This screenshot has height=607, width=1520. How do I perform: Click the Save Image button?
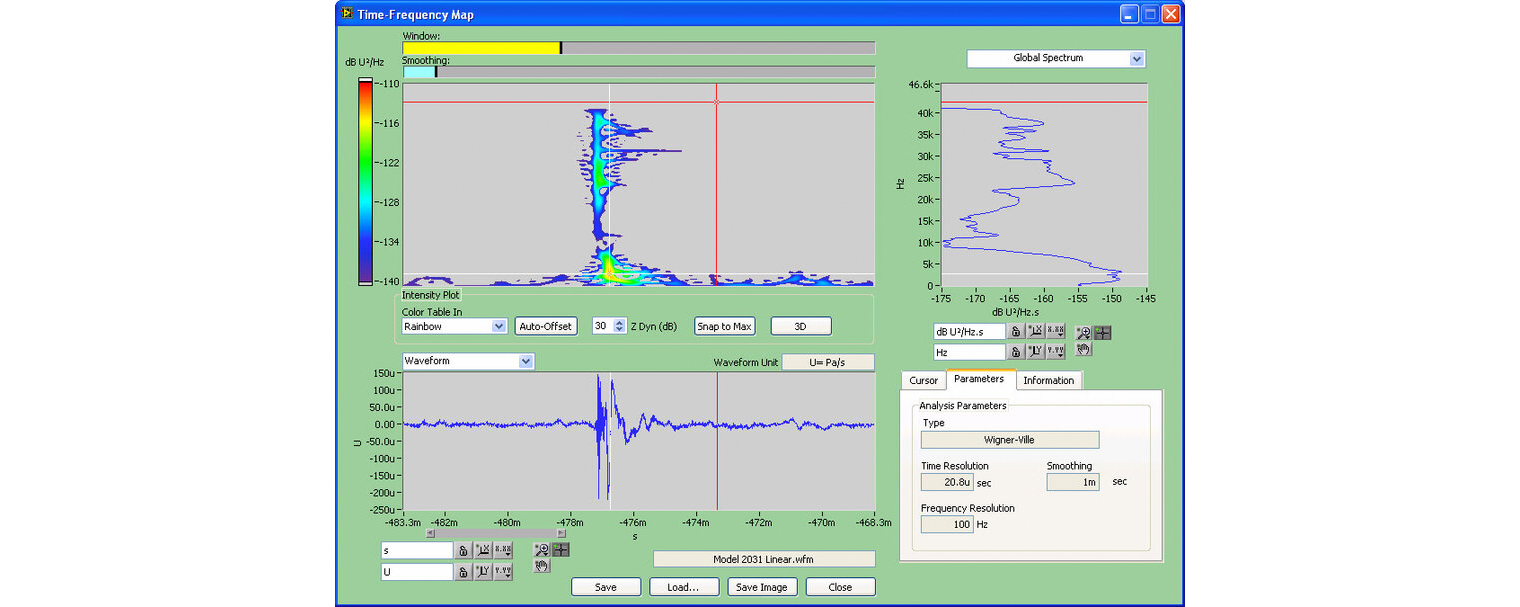tap(762, 587)
